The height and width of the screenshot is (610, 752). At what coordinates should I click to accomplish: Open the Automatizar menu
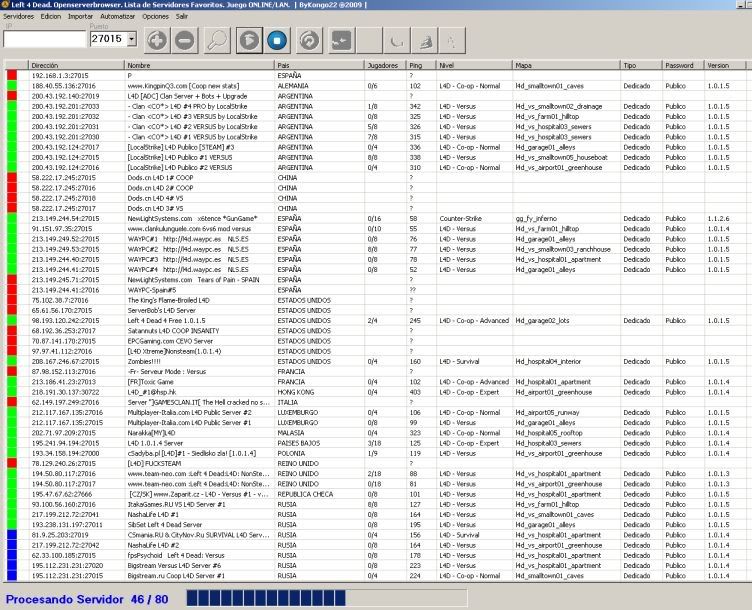pos(118,16)
